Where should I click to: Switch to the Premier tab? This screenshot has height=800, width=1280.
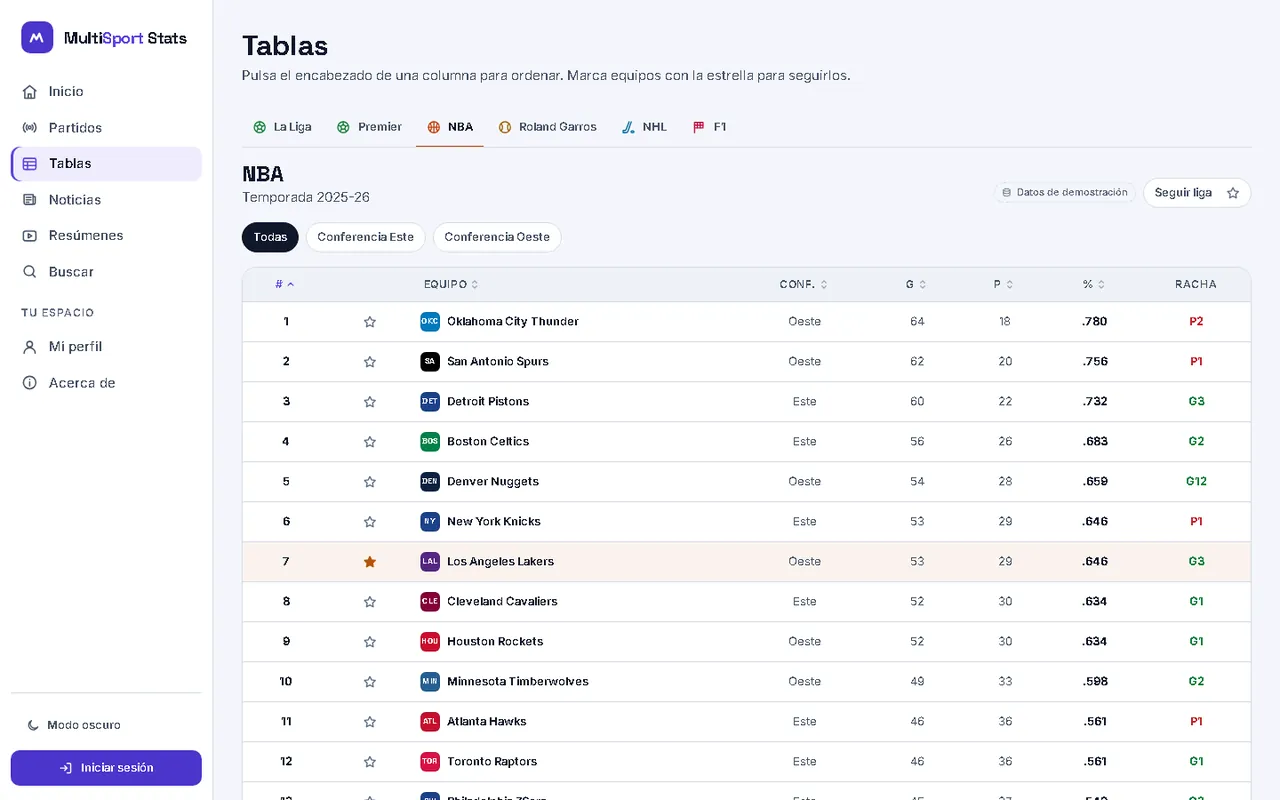pos(369,127)
